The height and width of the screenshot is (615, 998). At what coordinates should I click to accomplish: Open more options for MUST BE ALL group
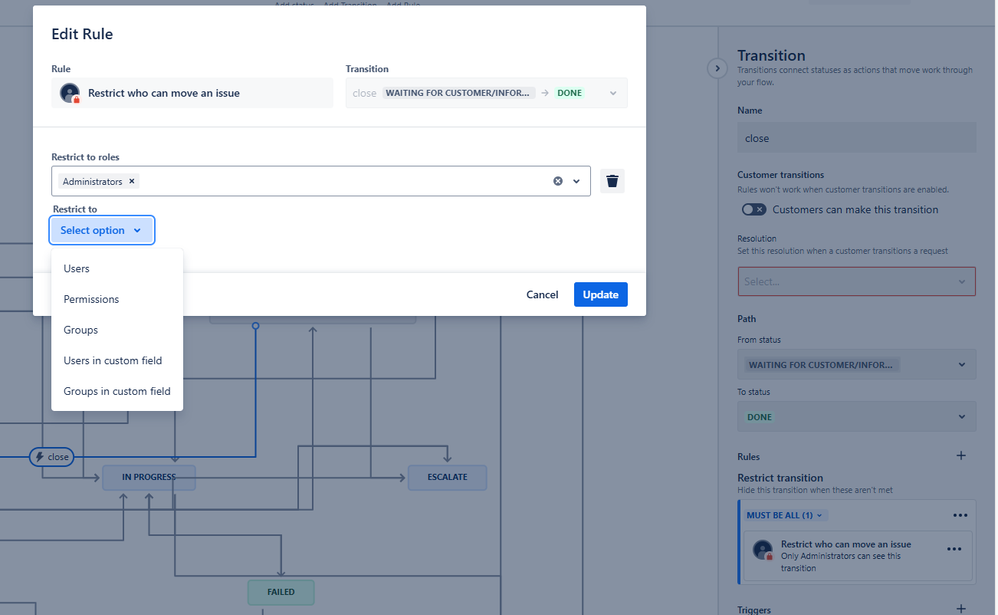960,515
